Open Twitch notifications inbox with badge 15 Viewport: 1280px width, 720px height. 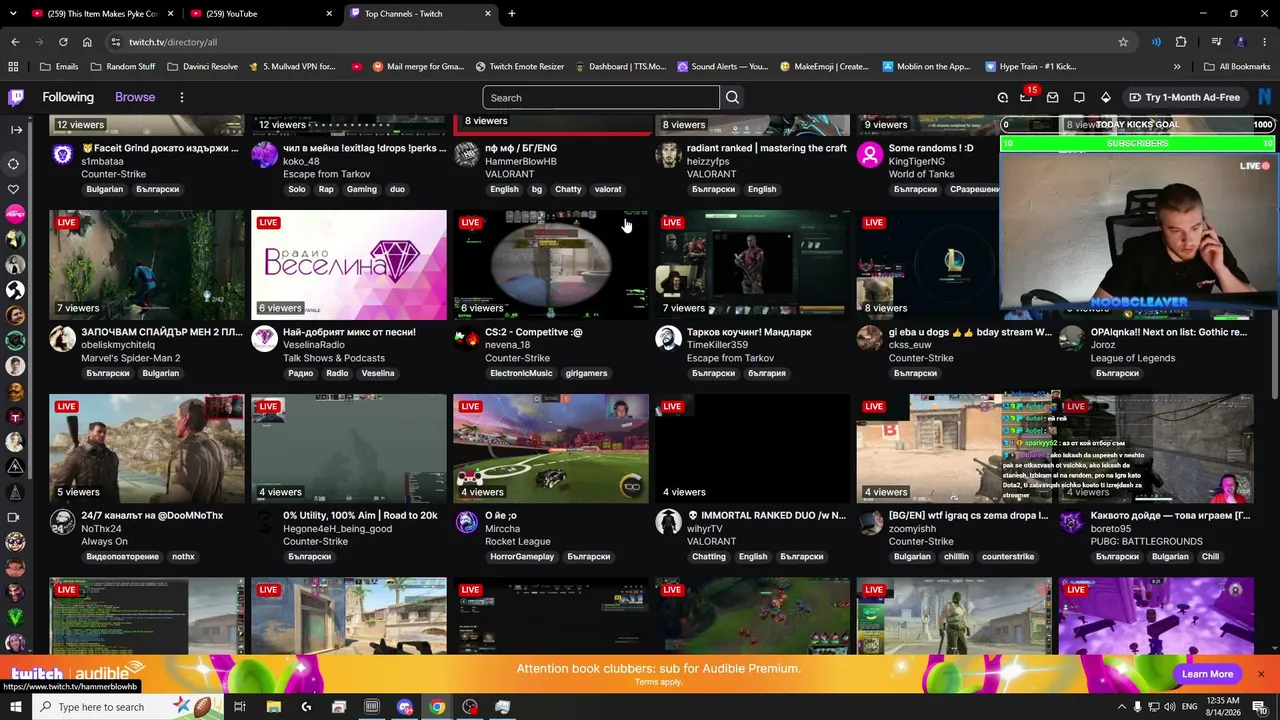tap(1027, 97)
